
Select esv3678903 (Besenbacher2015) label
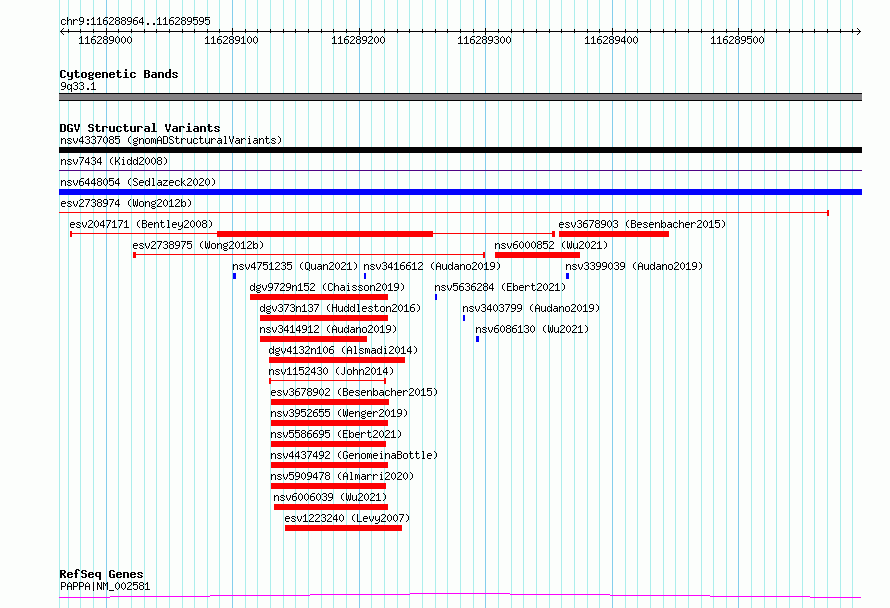point(642,224)
